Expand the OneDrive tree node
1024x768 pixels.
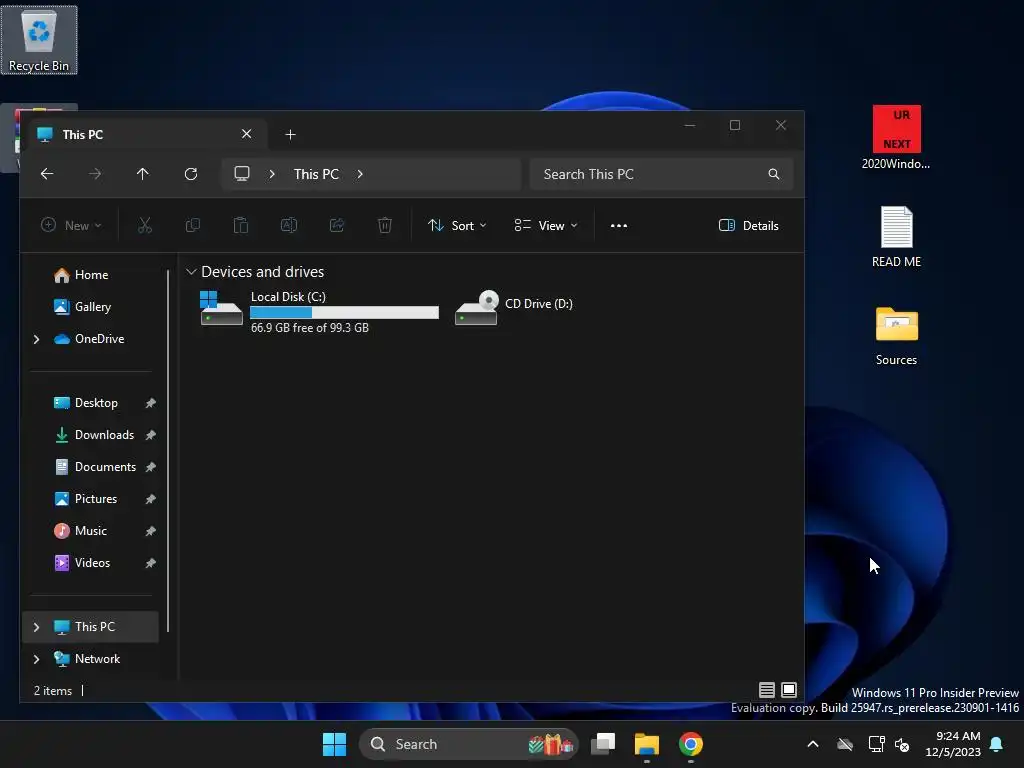point(37,339)
